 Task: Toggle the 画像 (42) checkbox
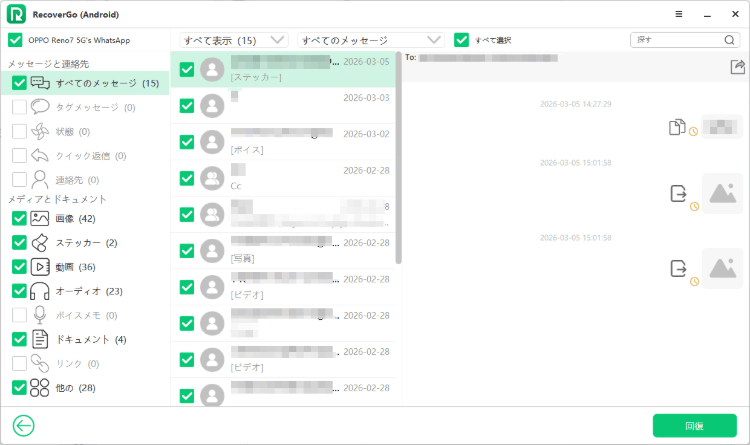(19, 219)
